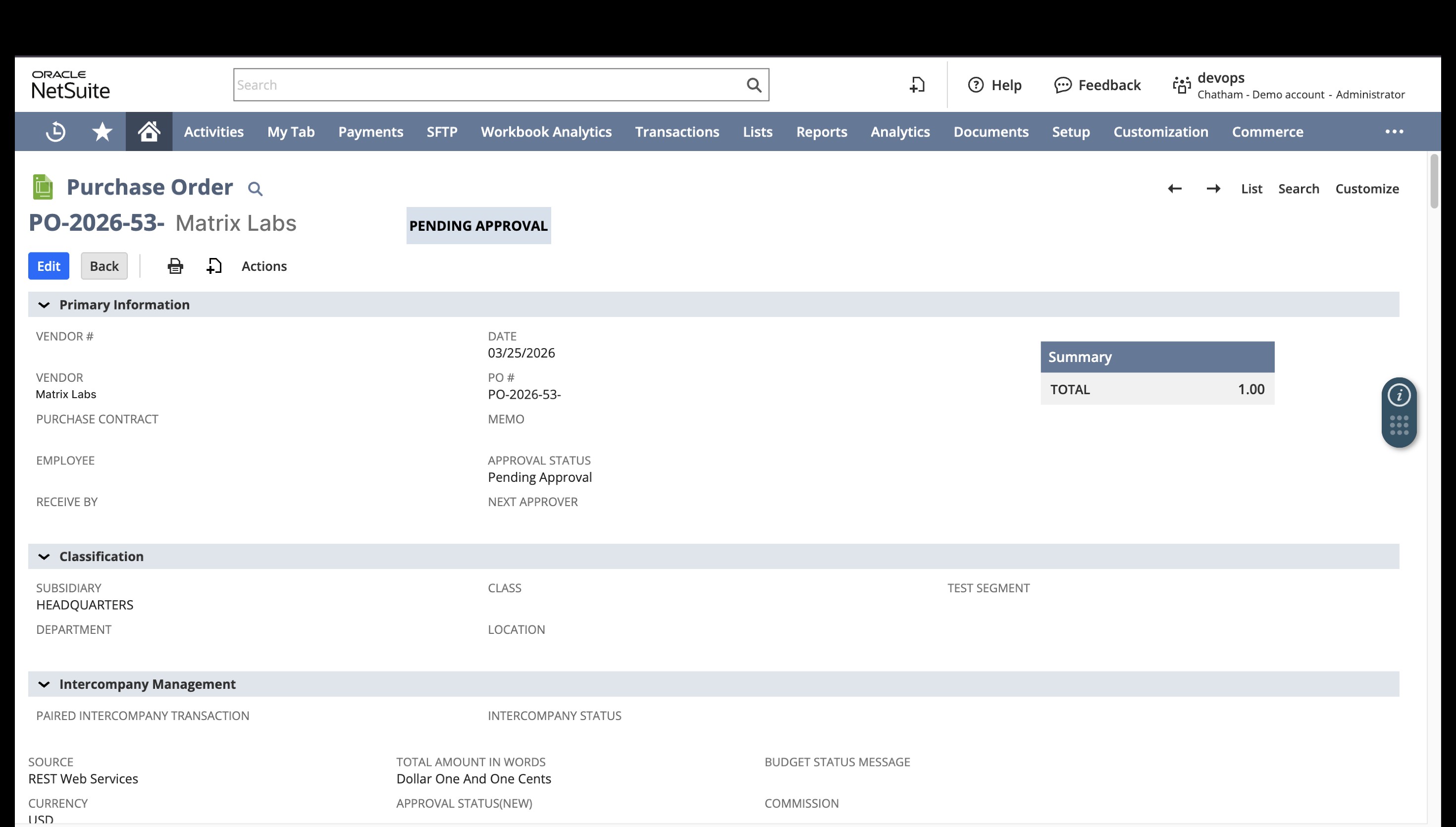Select the PO # value PO-2026-53-
The image size is (1456, 827).
(524, 394)
